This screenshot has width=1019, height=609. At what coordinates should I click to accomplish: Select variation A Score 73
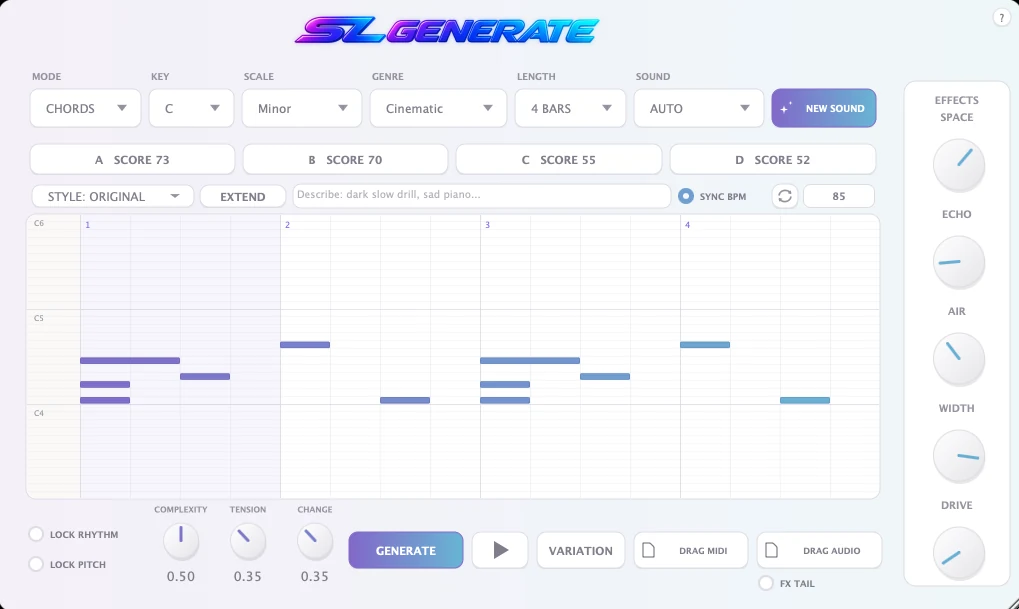click(x=132, y=159)
